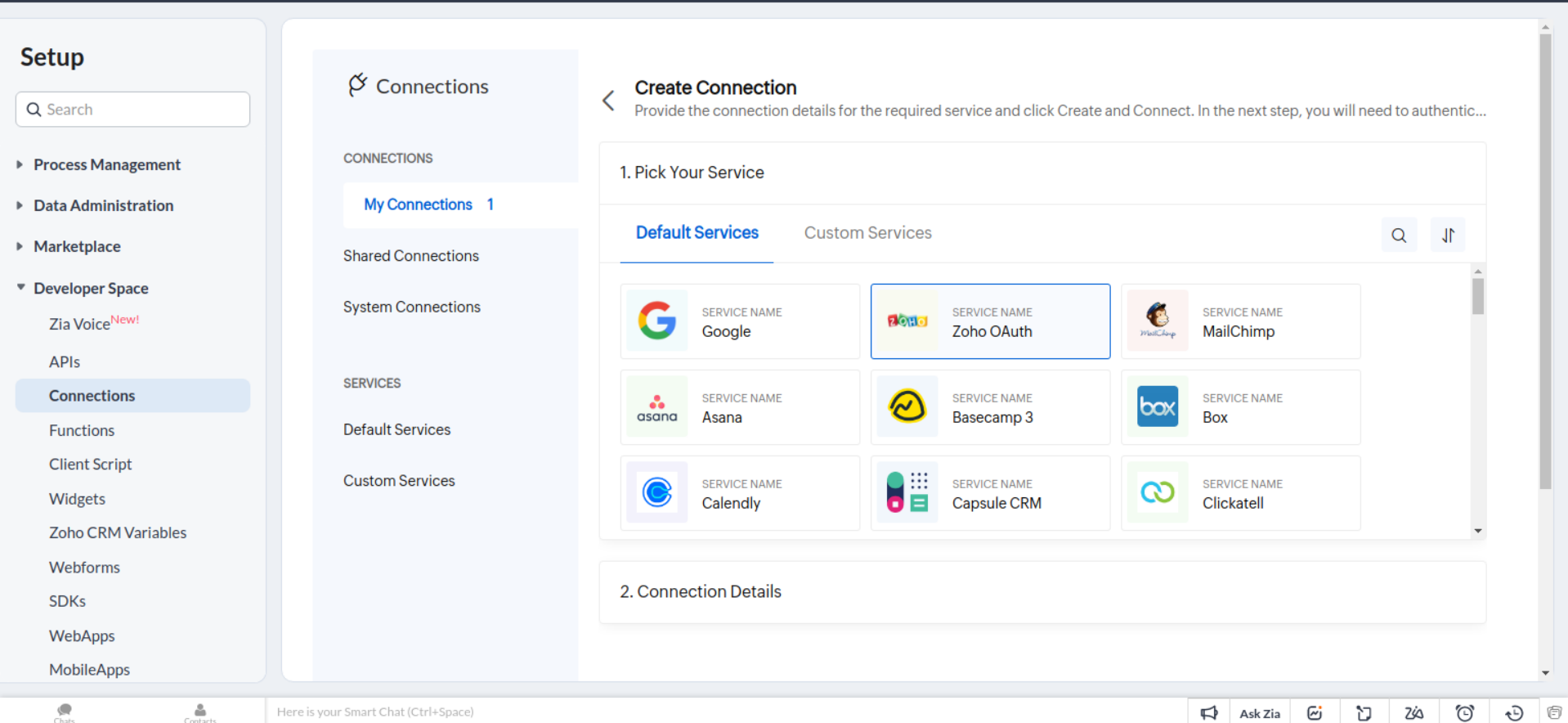Open APIs in Developer Space
This screenshot has height=723, width=1568.
[65, 361]
